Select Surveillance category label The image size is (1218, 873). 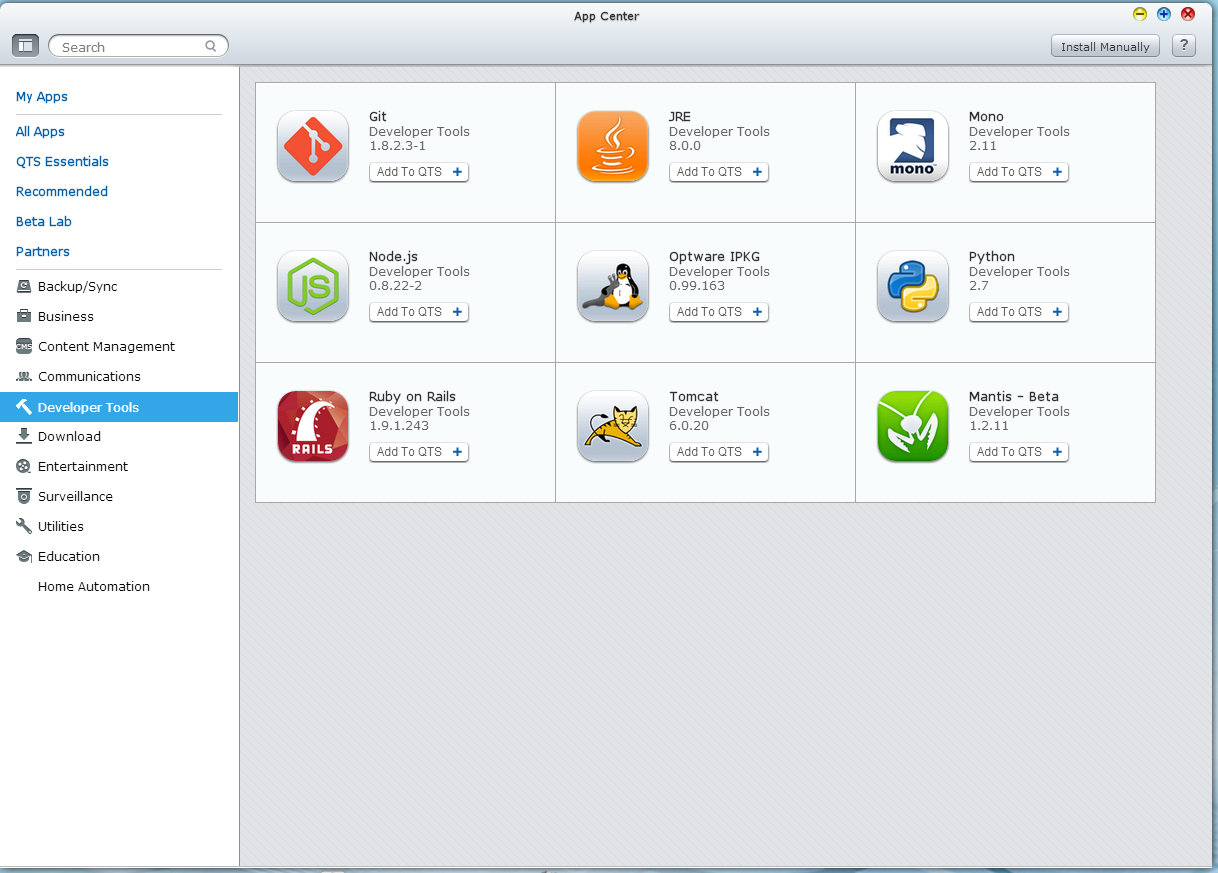[x=75, y=496]
